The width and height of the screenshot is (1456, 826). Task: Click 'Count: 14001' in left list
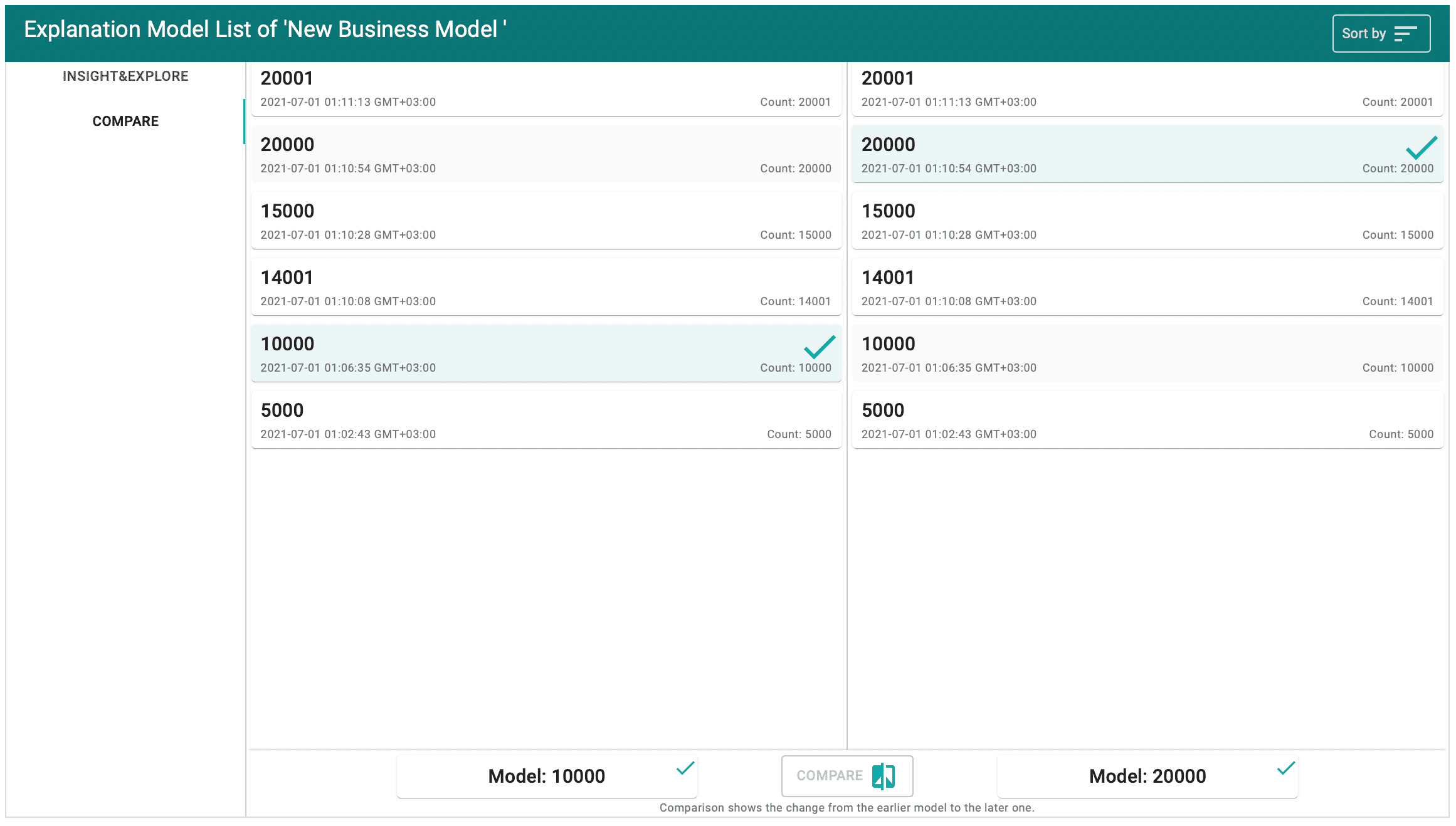click(796, 301)
